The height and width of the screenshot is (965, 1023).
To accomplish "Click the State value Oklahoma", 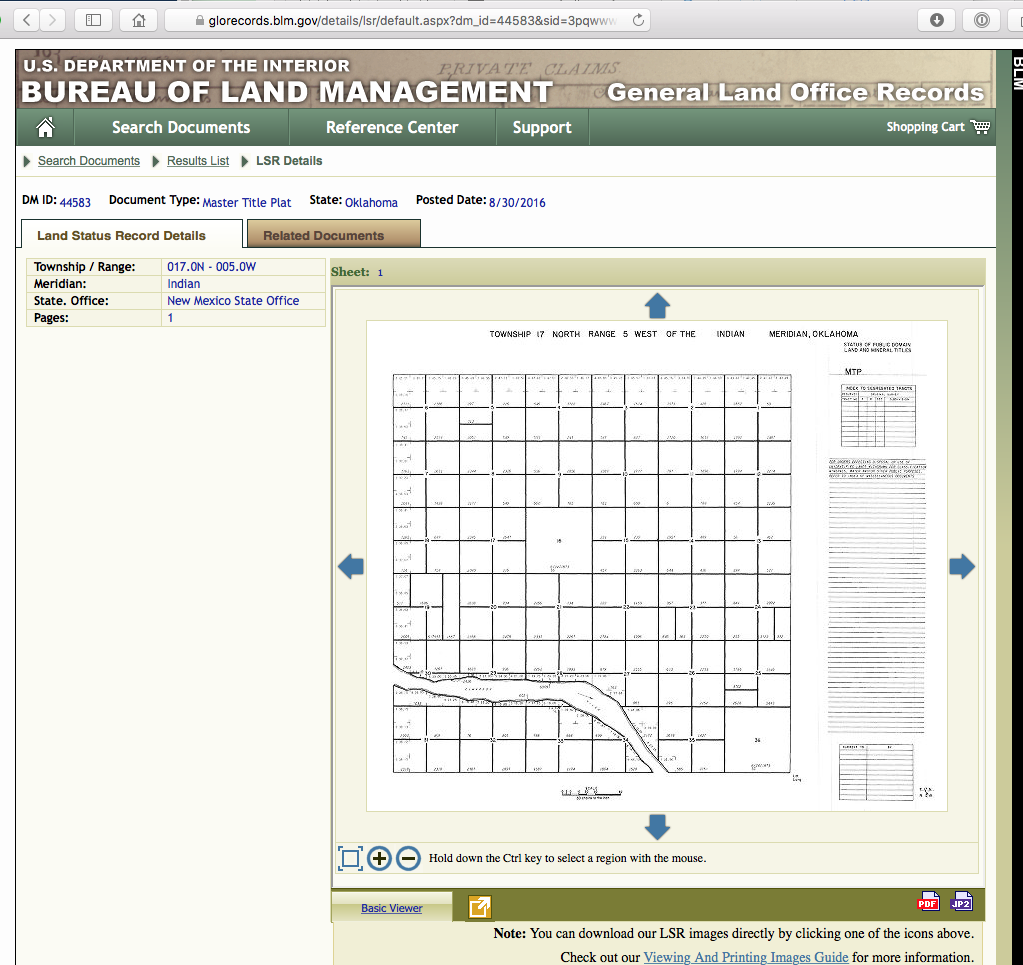I will (371, 202).
